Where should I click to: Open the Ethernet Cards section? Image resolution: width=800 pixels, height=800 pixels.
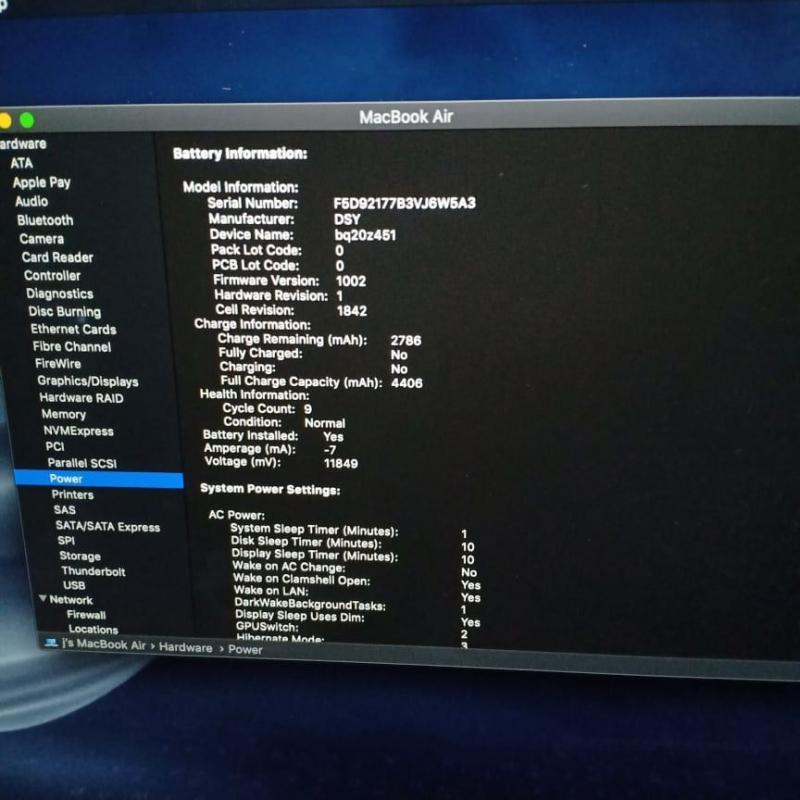pos(73,329)
